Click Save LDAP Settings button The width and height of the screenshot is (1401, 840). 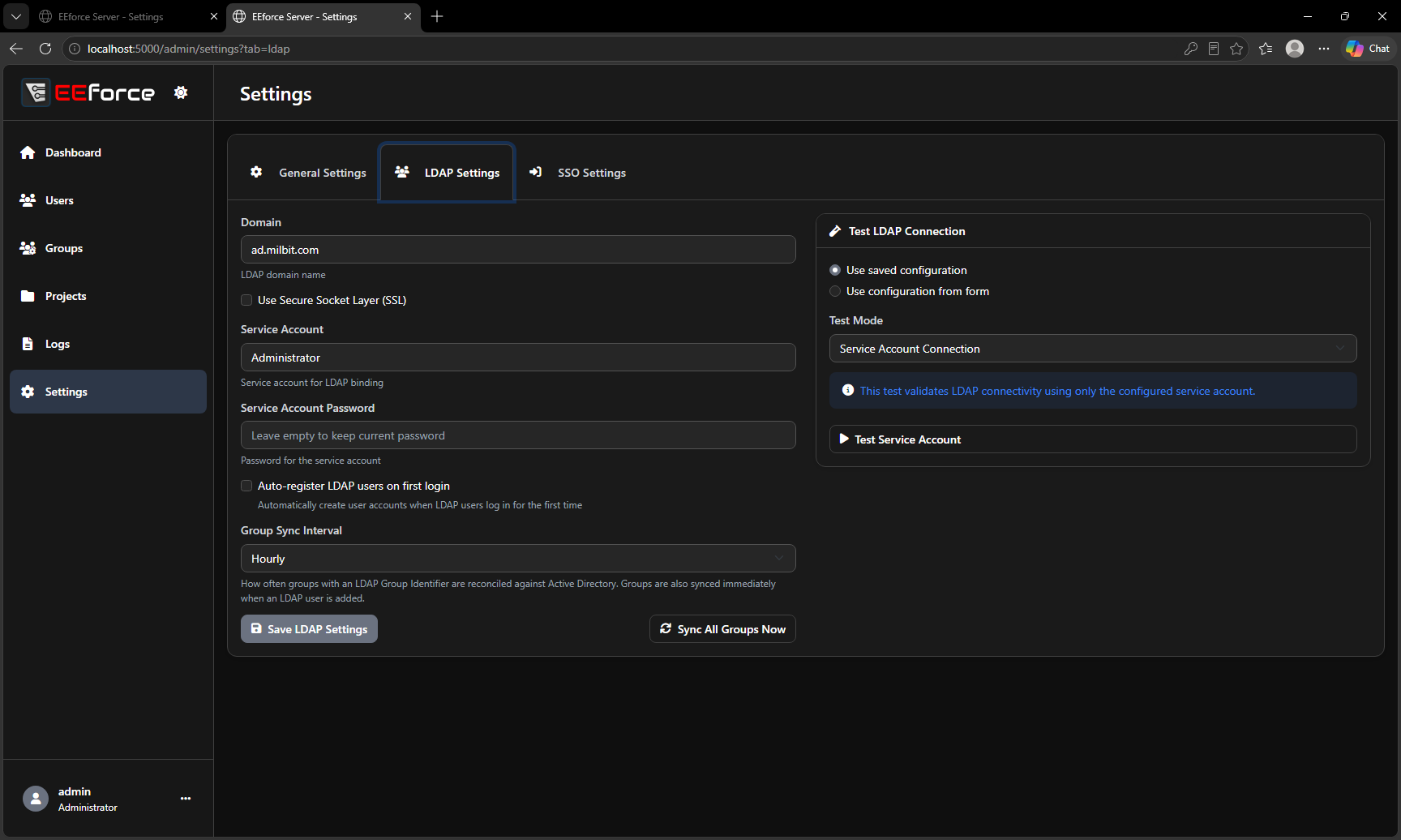tap(309, 629)
